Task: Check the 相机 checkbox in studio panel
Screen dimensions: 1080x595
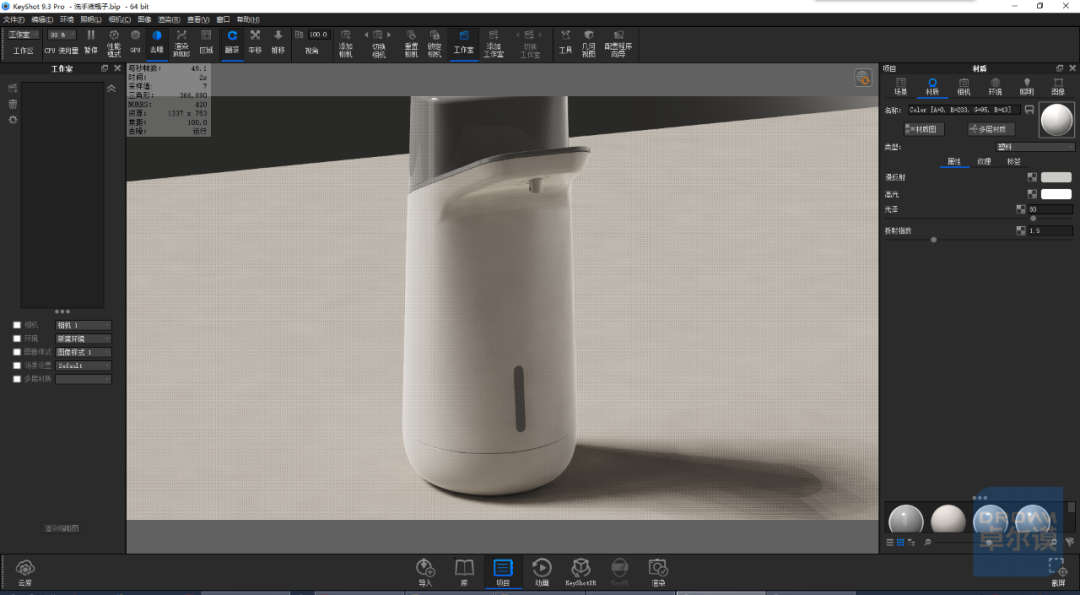Action: (x=17, y=325)
